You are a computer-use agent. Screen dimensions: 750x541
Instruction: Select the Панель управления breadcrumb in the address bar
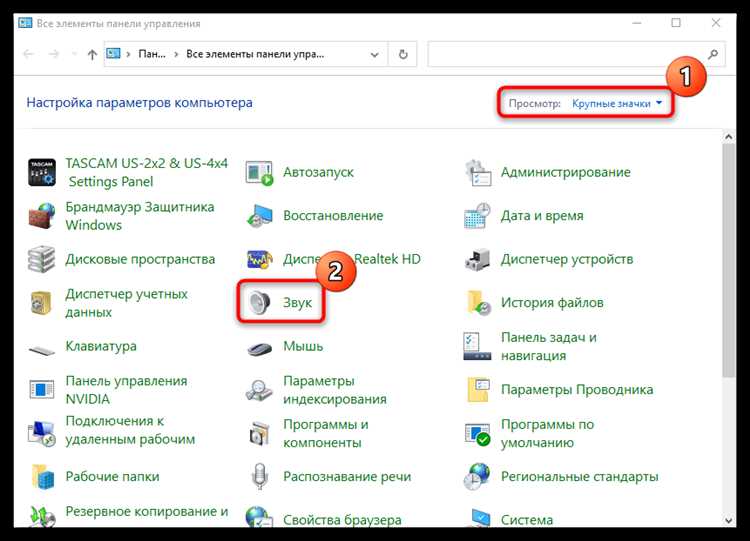tap(151, 55)
